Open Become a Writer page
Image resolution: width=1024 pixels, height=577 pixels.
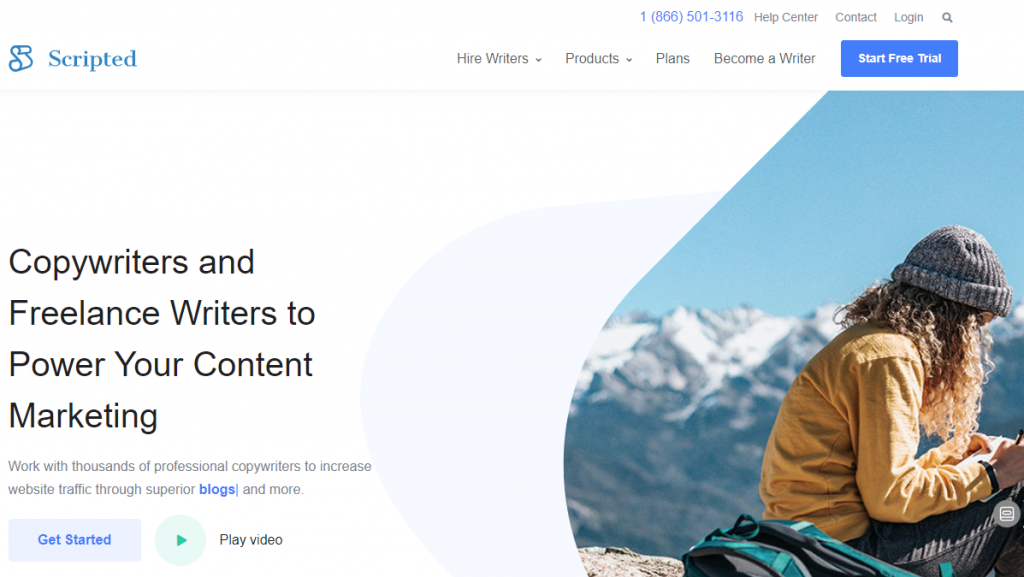pos(764,58)
